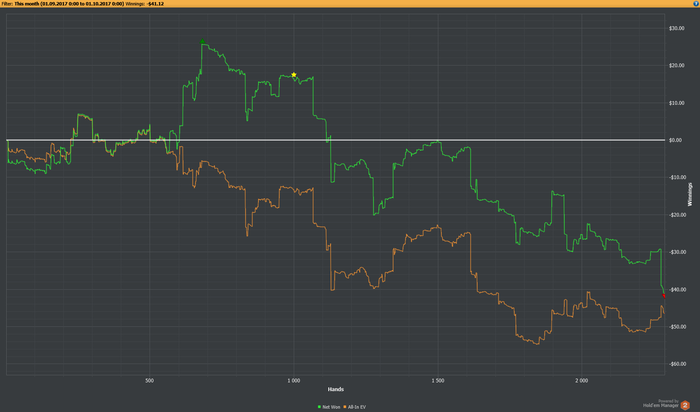Click the '-$10.00' y-axis label
The image size is (700, 412).
tap(677, 178)
